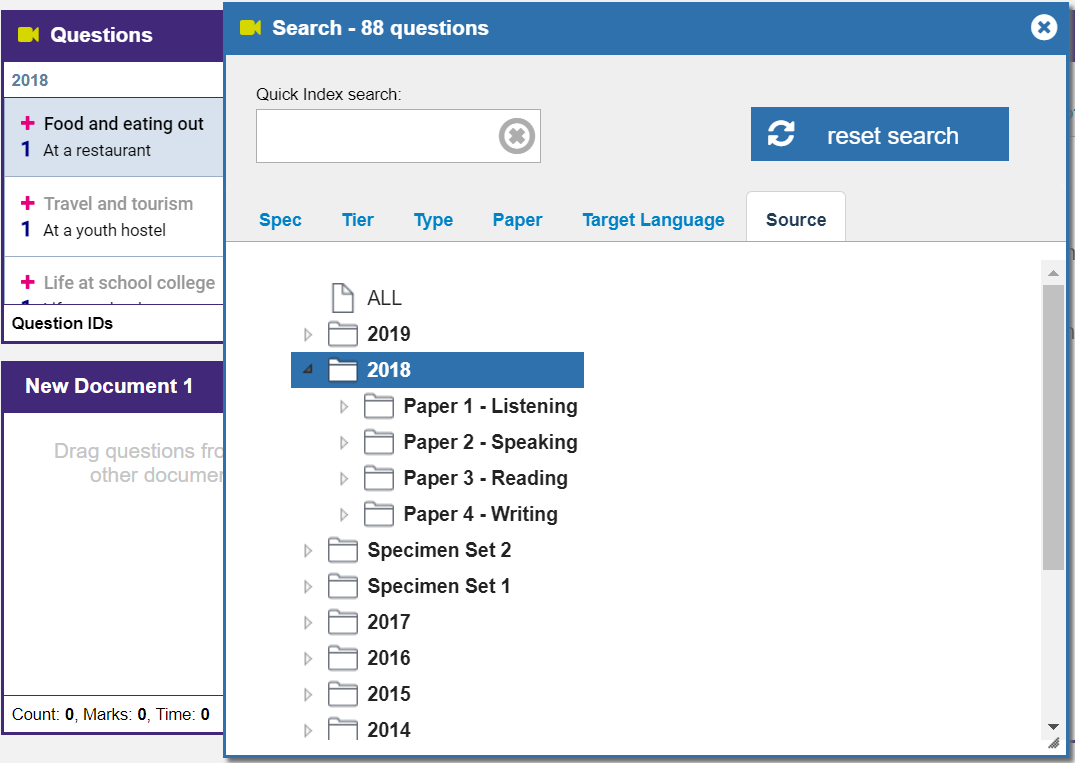
Task: Click into the Quick Index search box
Action: click(x=376, y=136)
